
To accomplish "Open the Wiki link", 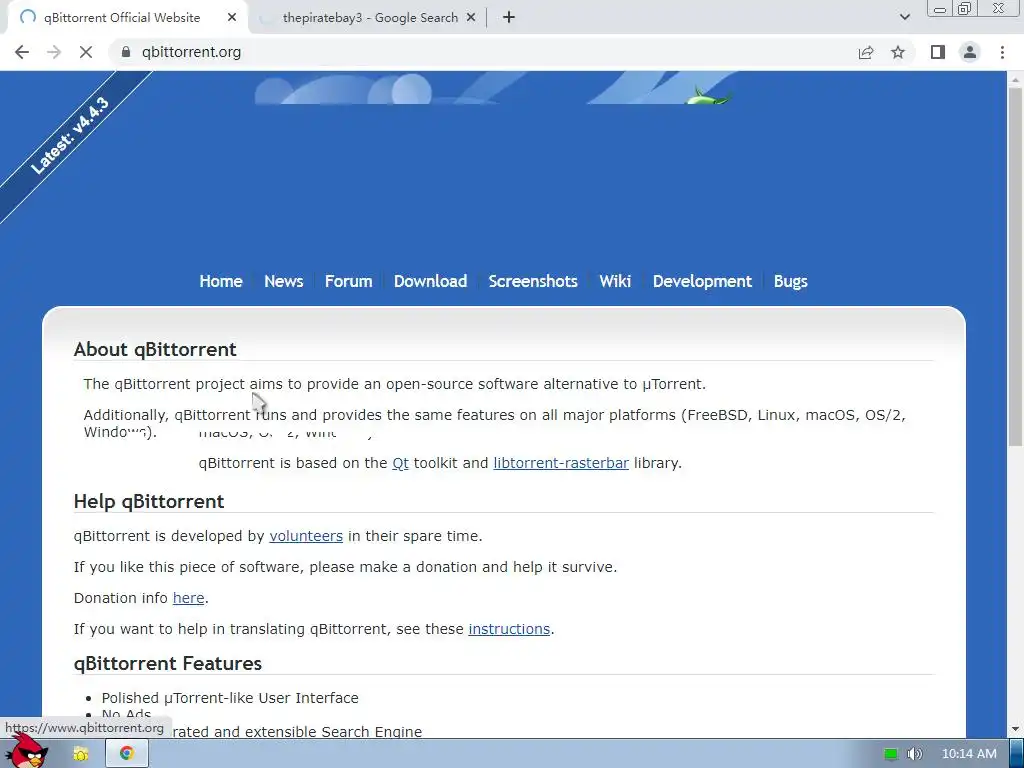I will click(615, 281).
